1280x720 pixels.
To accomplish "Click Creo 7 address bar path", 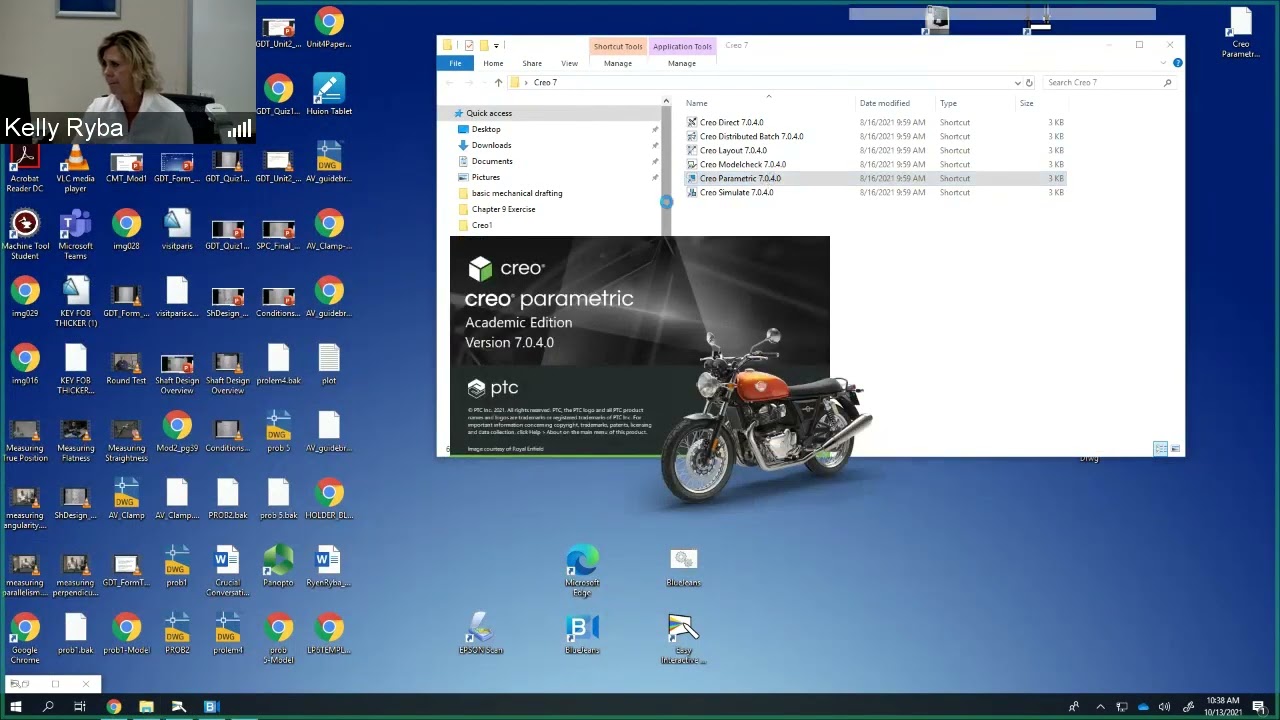I will click(545, 83).
